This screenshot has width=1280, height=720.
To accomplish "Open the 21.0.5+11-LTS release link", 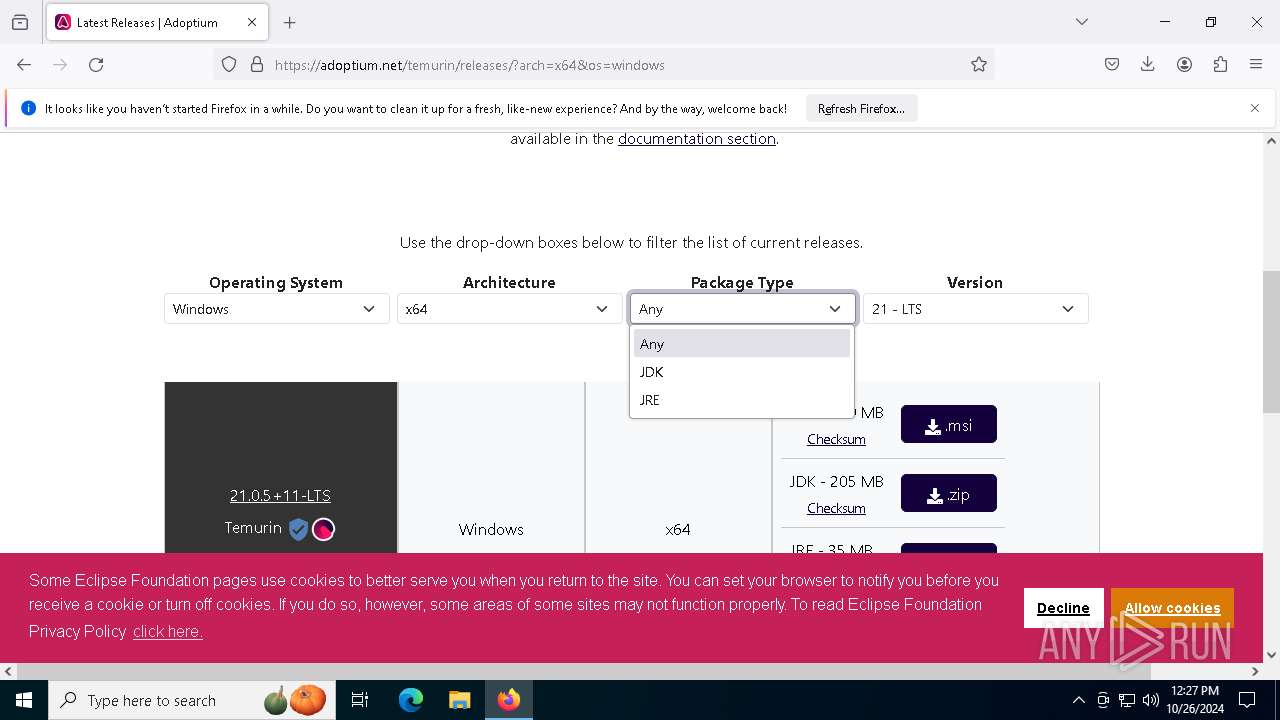I will point(280,496).
